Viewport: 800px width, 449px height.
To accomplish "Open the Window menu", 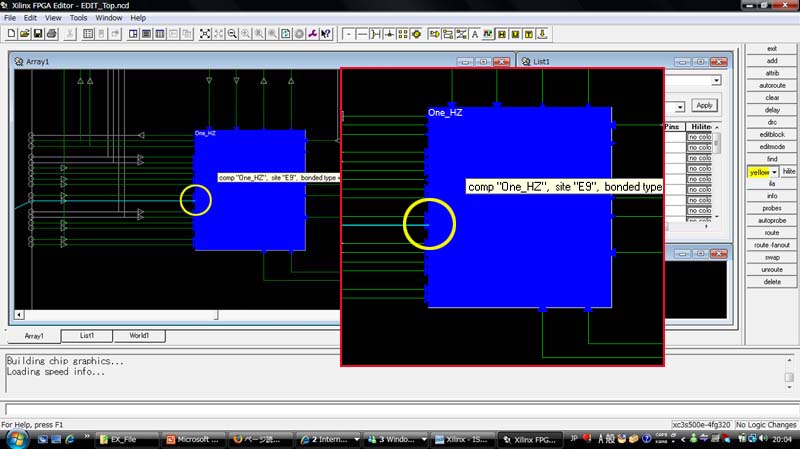I will pyautogui.click(x=109, y=18).
